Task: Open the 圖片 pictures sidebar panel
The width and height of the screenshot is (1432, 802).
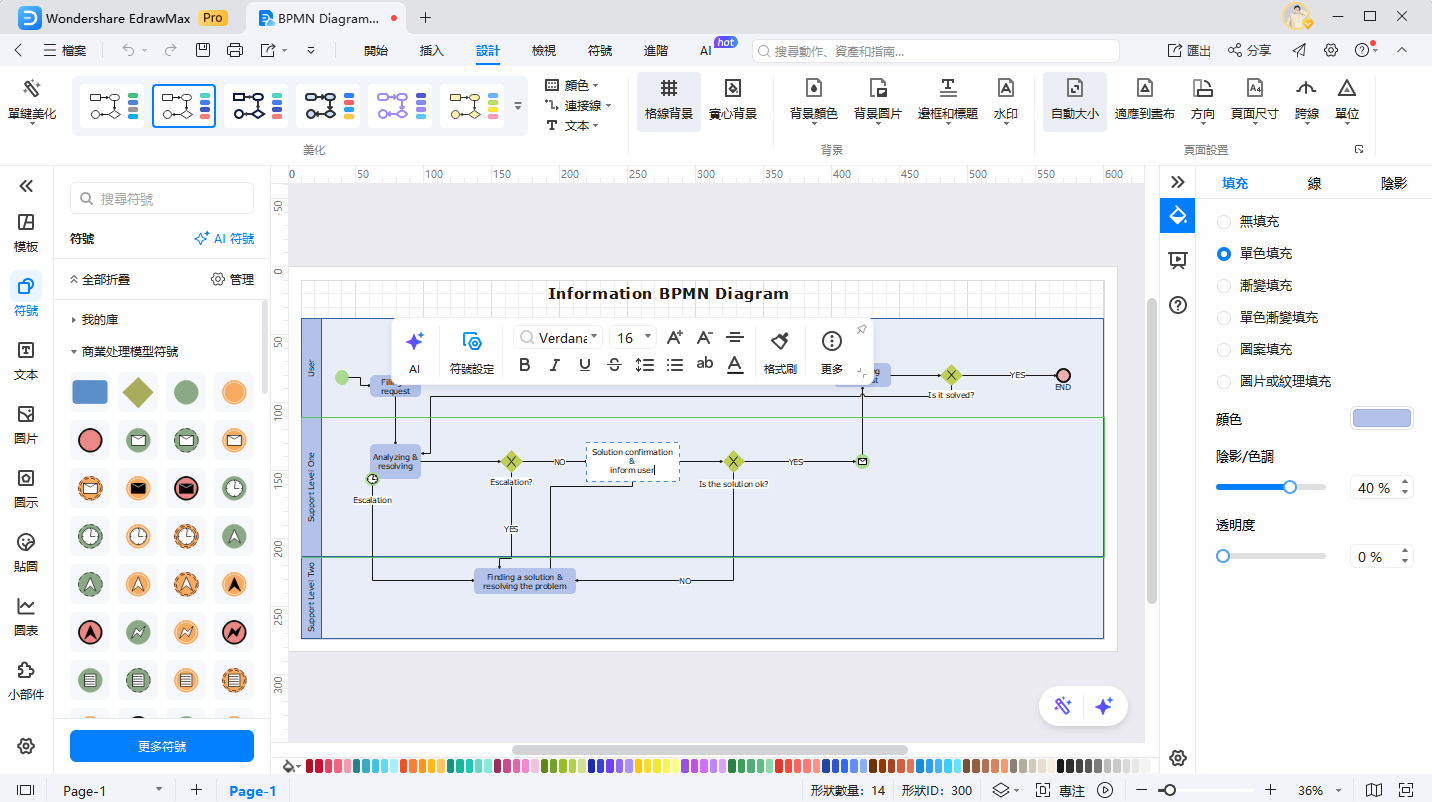Action: (x=26, y=424)
